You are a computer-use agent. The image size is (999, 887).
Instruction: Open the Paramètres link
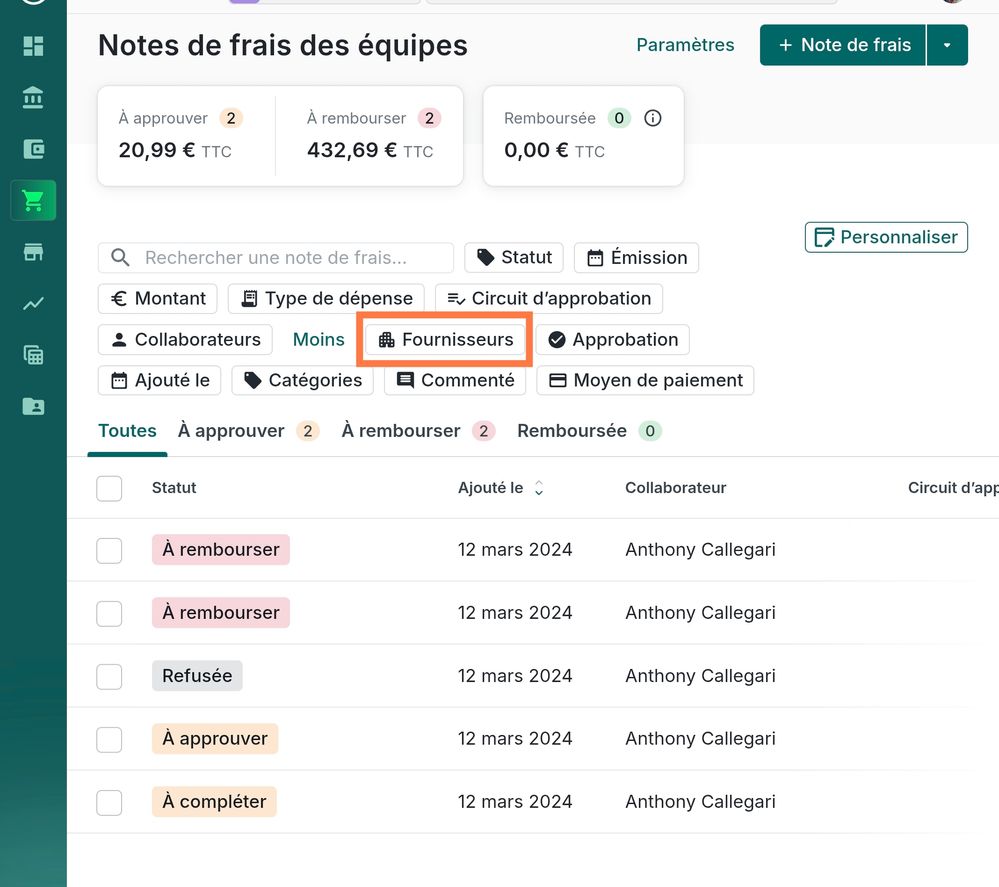[x=685, y=45]
